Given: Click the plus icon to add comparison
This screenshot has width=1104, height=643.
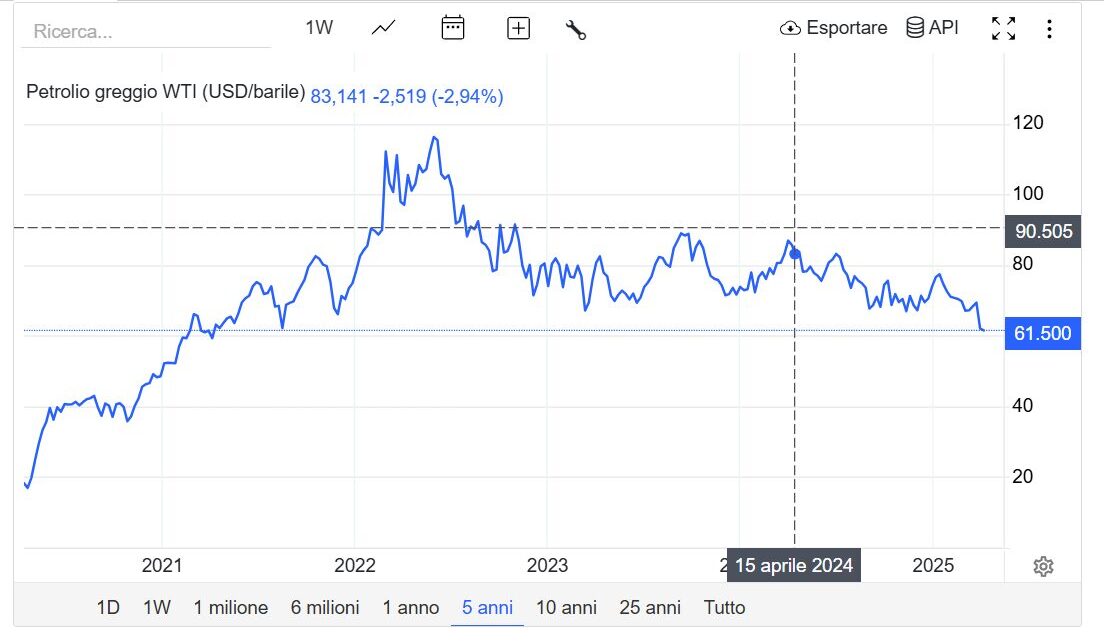Looking at the screenshot, I should tap(518, 28).
